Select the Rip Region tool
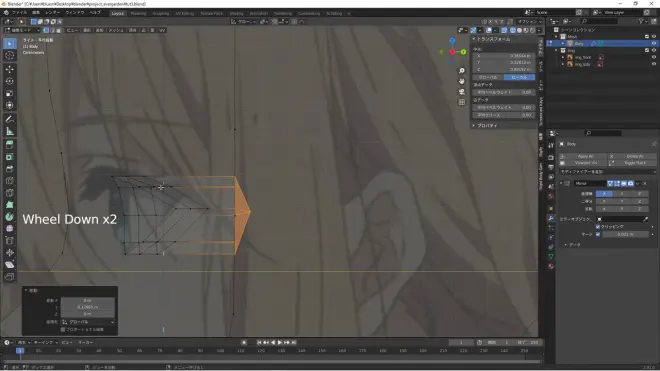The height and width of the screenshot is (371, 660). click(x=10, y=277)
